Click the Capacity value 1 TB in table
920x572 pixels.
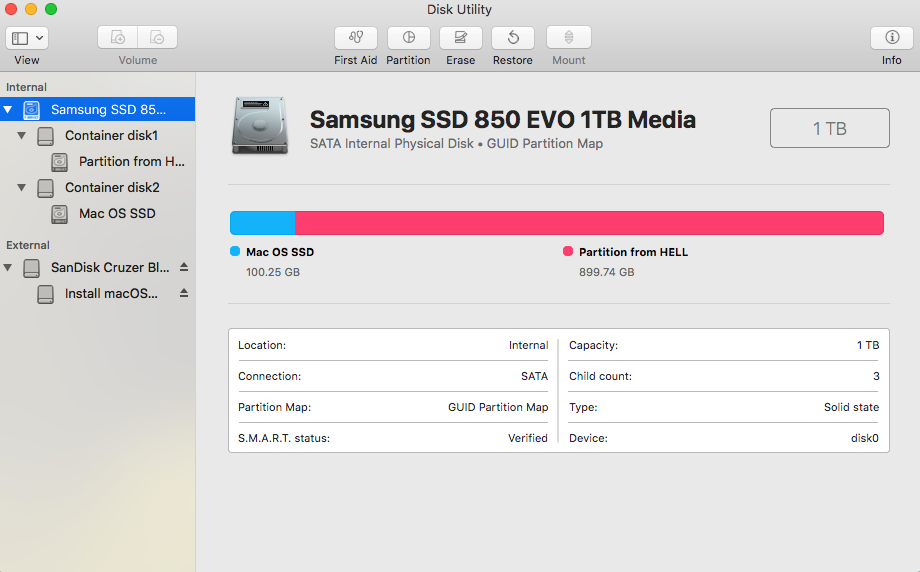point(868,345)
